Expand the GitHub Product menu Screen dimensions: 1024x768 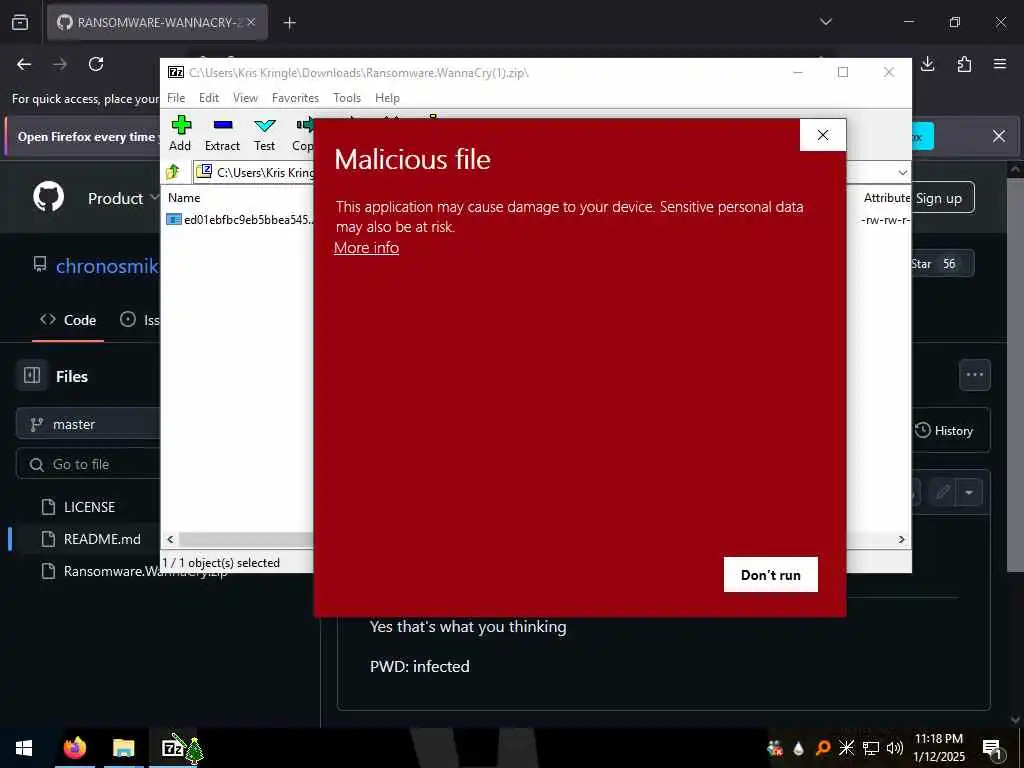point(123,198)
